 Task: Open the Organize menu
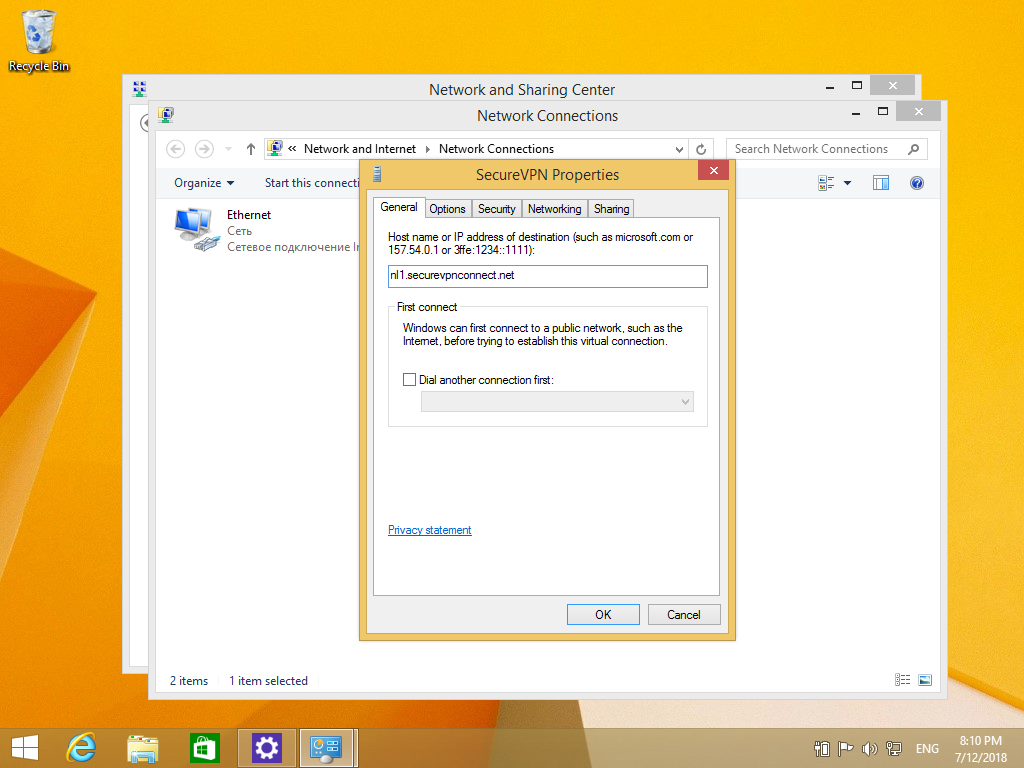(x=204, y=183)
